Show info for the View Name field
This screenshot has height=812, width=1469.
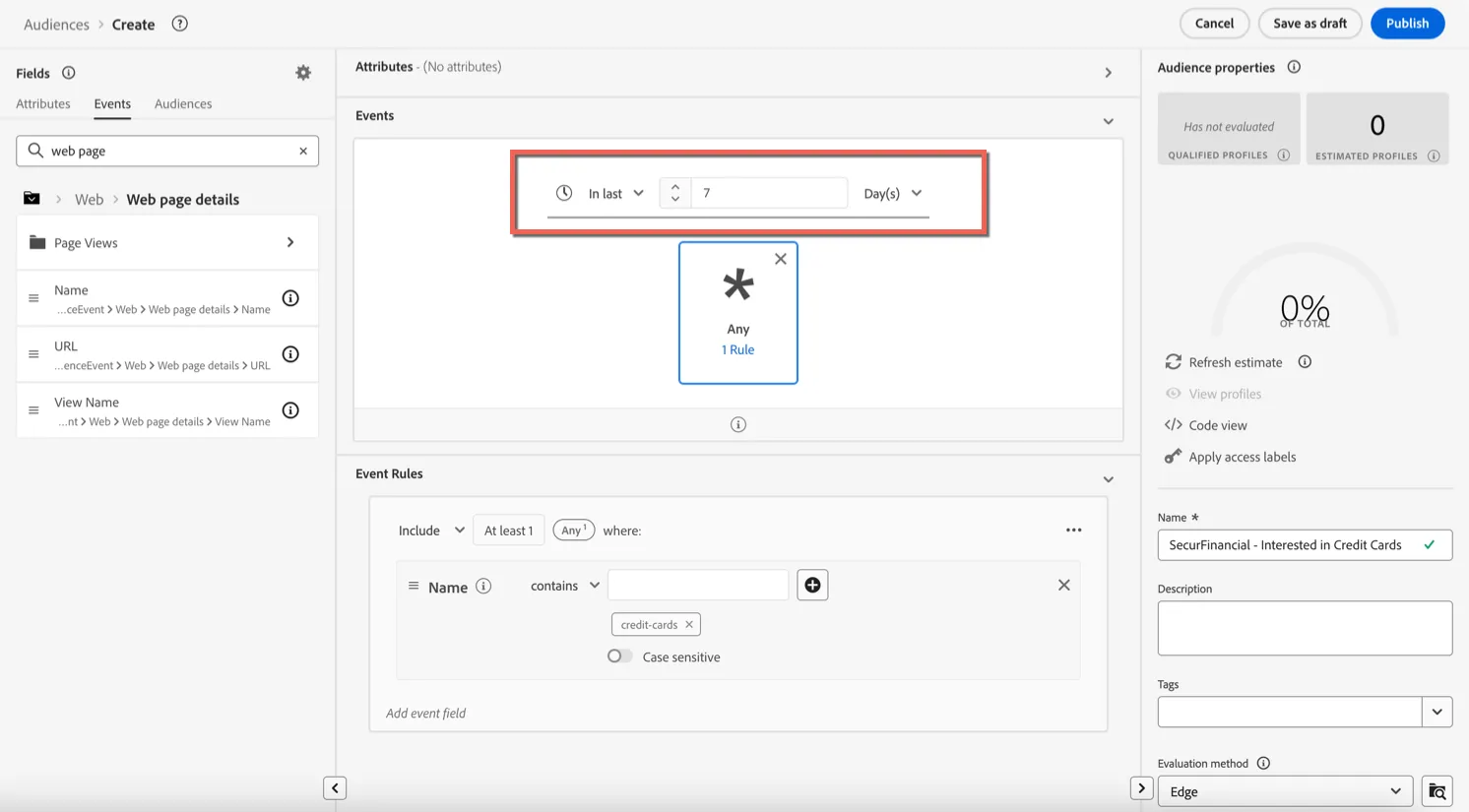(x=290, y=410)
